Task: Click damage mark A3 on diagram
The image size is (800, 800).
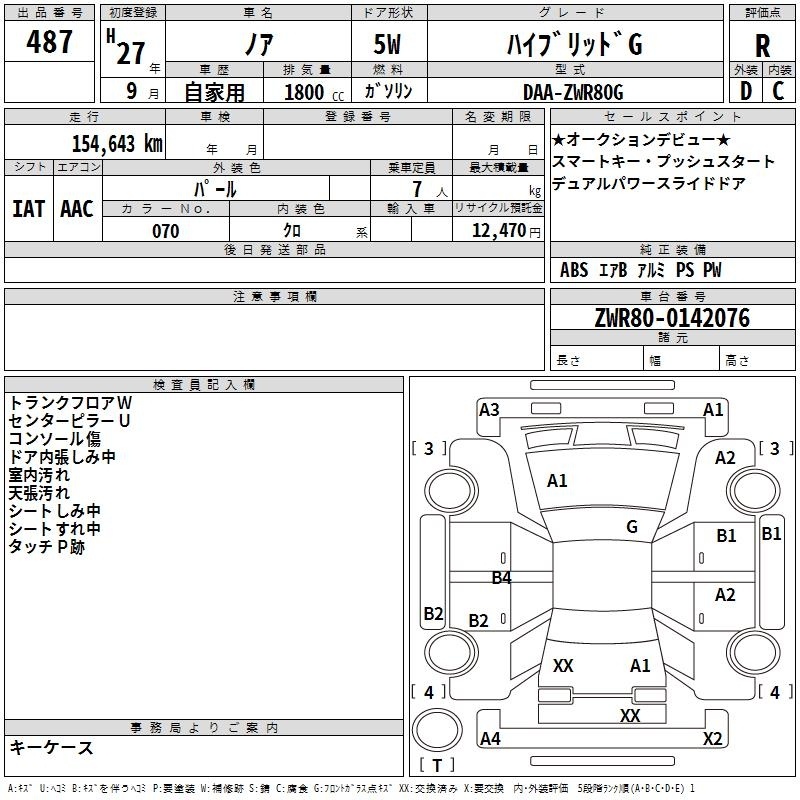Action: 489,410
